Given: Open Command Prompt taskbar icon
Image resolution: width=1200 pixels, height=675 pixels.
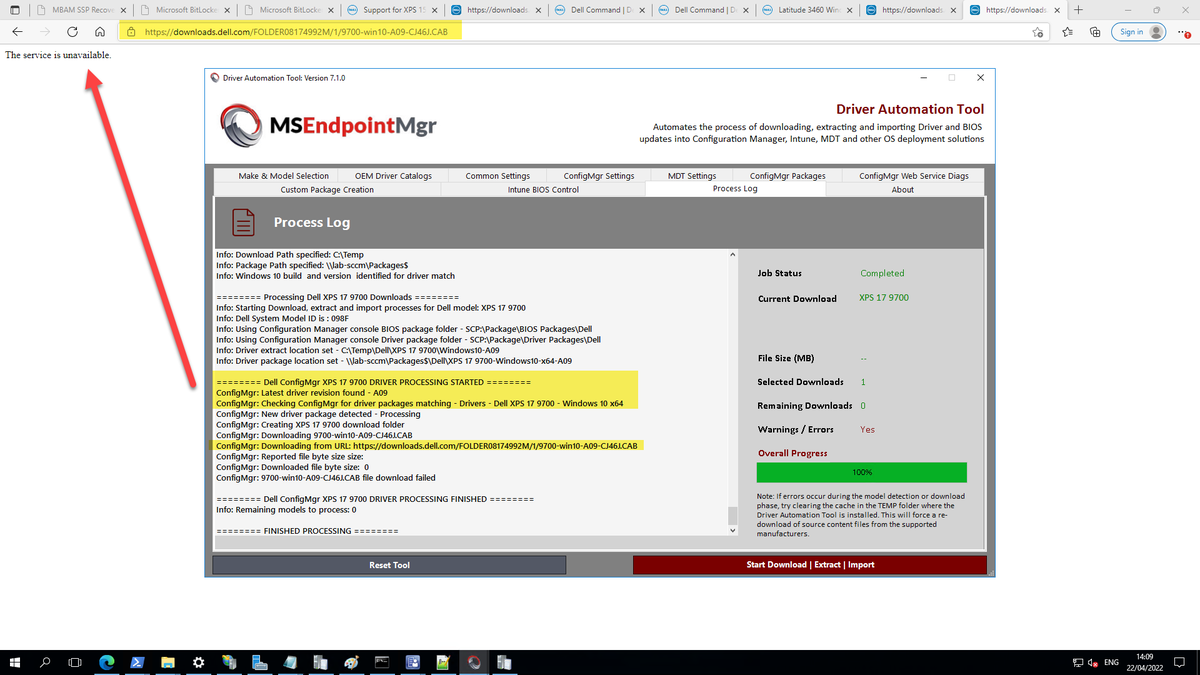Looking at the screenshot, I should tap(382, 662).
